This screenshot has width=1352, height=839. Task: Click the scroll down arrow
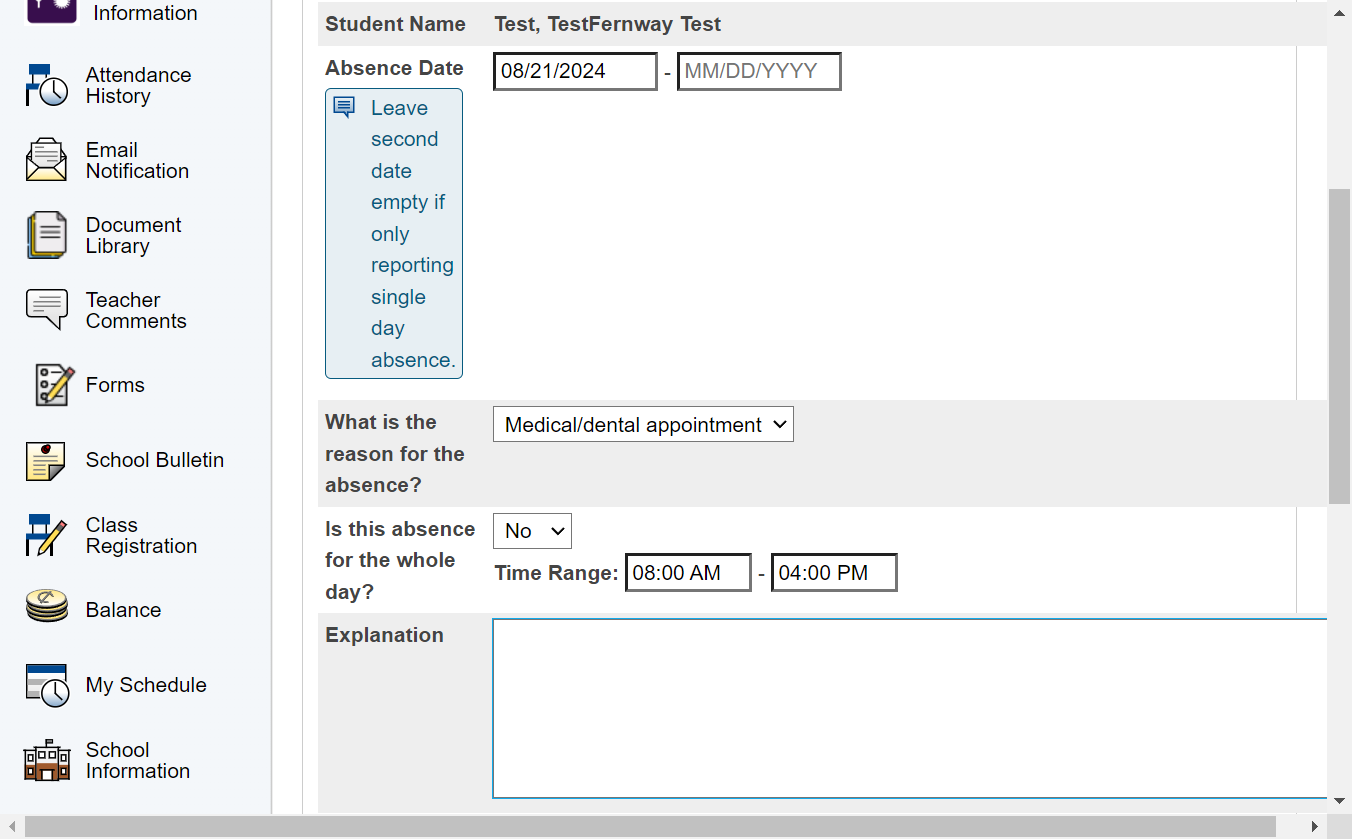[x=1340, y=801]
